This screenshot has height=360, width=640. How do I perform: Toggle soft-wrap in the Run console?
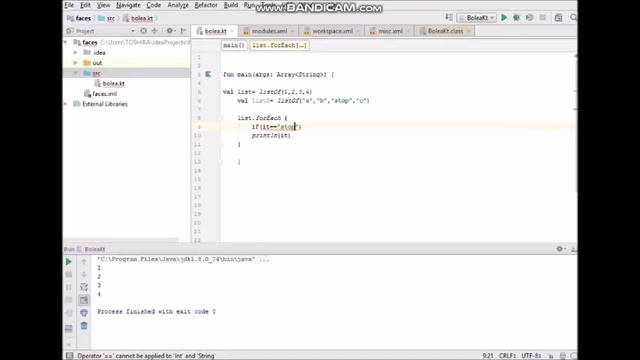84,287
